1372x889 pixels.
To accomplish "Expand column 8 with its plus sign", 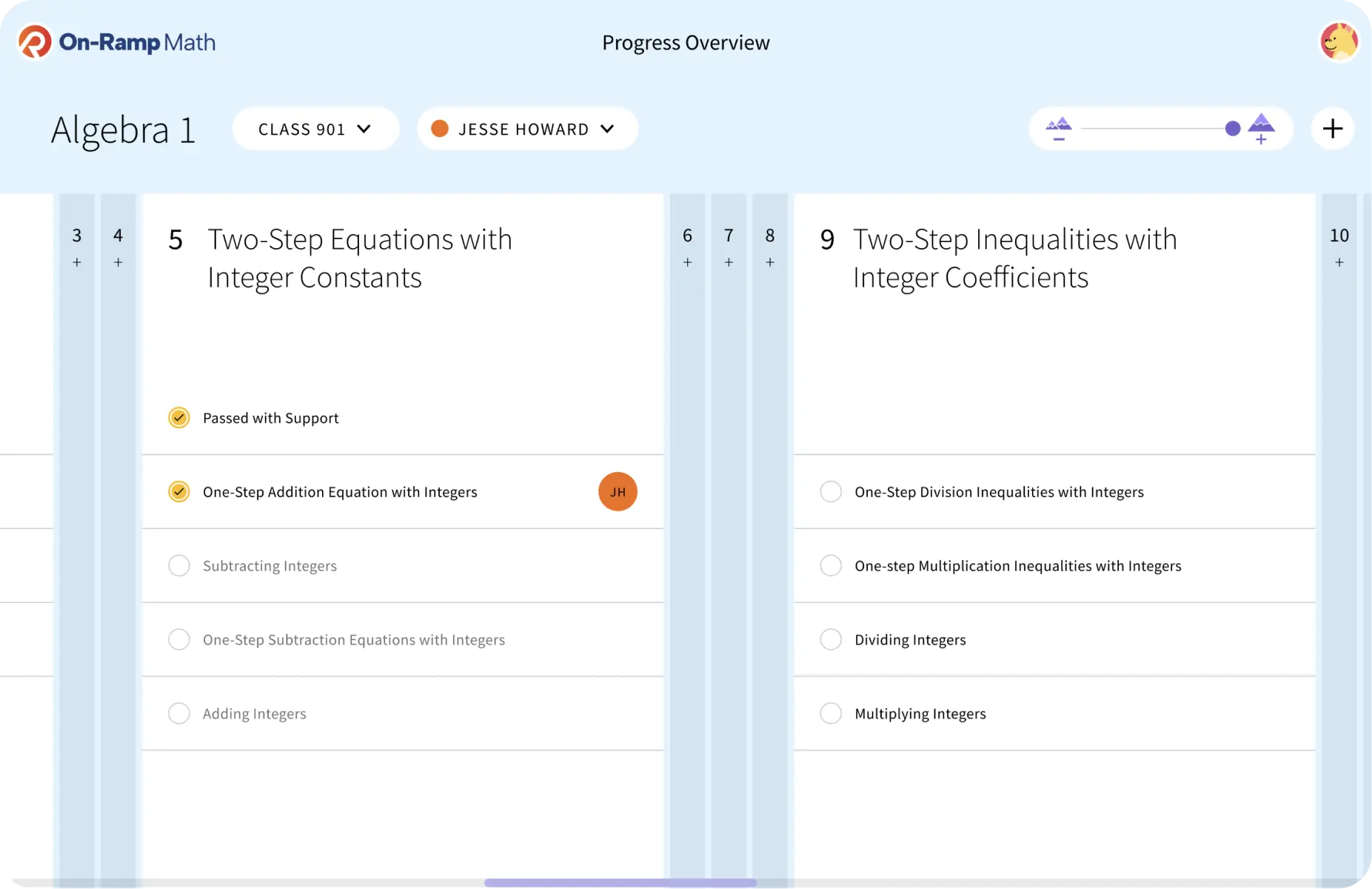I will pos(769,262).
